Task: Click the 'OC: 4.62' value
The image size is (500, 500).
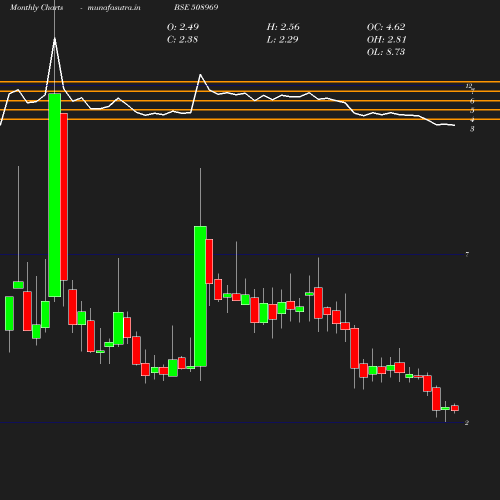Action: (x=386, y=27)
